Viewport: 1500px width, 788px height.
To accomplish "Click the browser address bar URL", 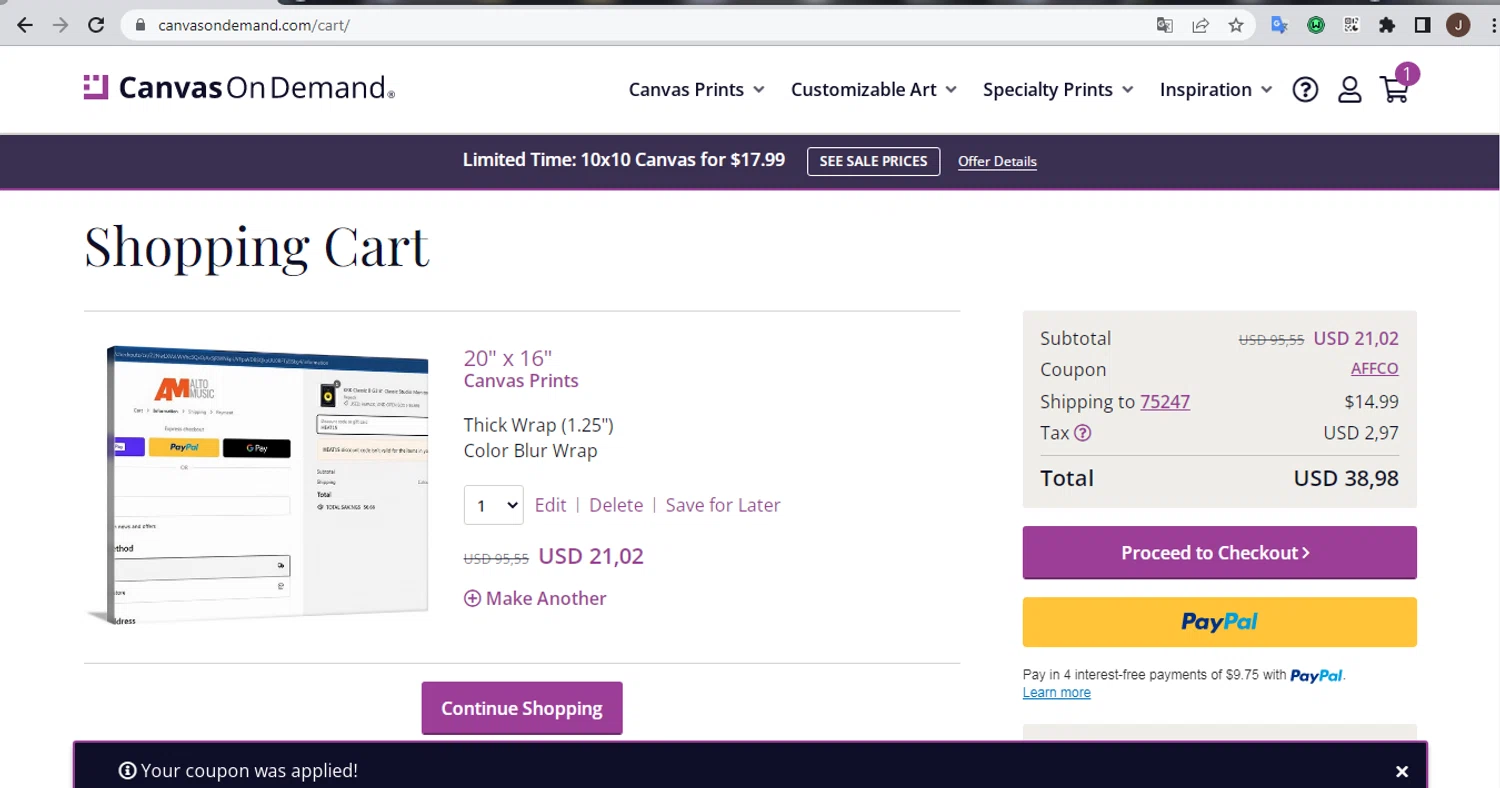I will tap(254, 25).
